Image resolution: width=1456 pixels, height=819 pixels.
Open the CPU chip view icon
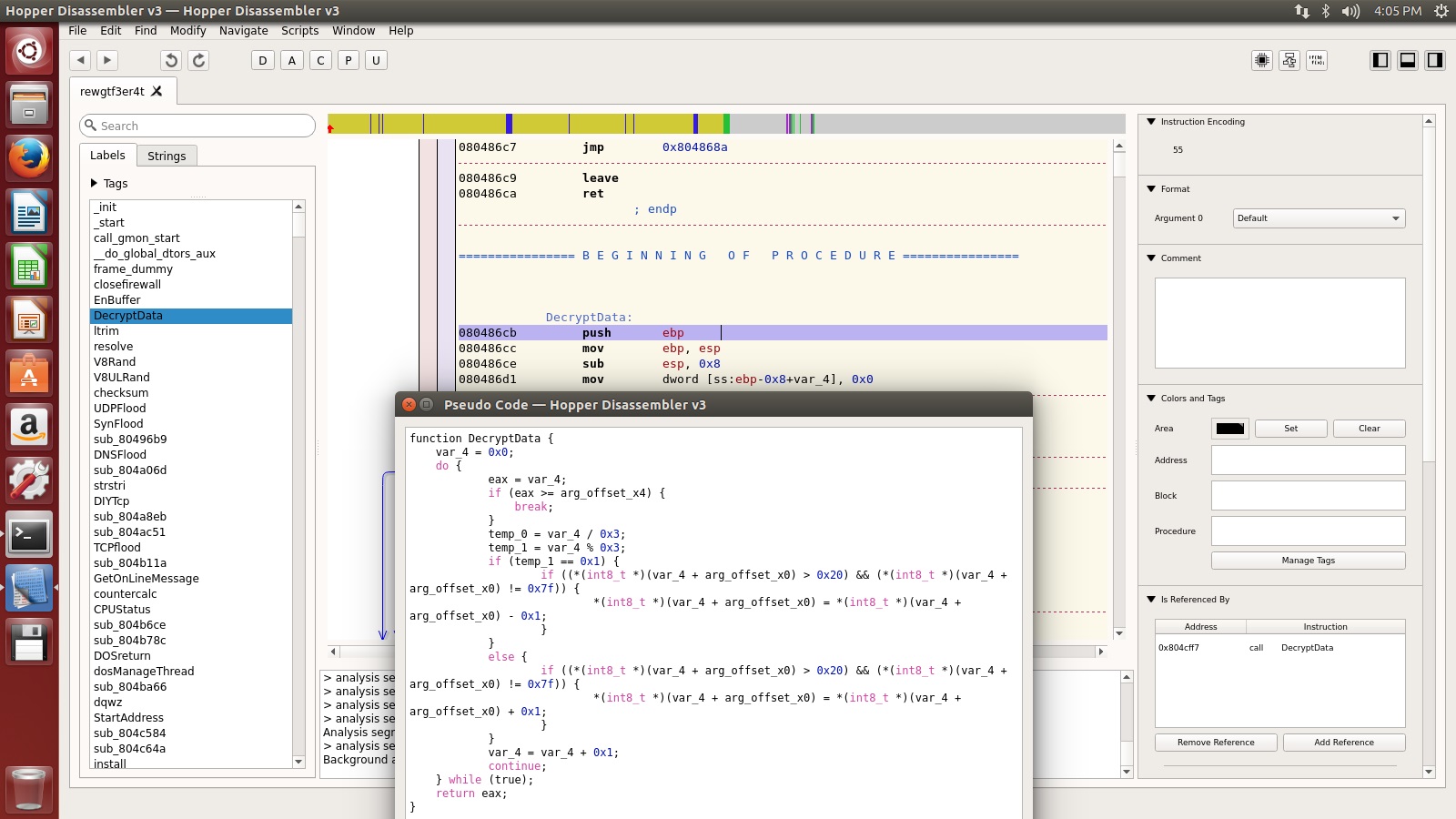[1262, 60]
